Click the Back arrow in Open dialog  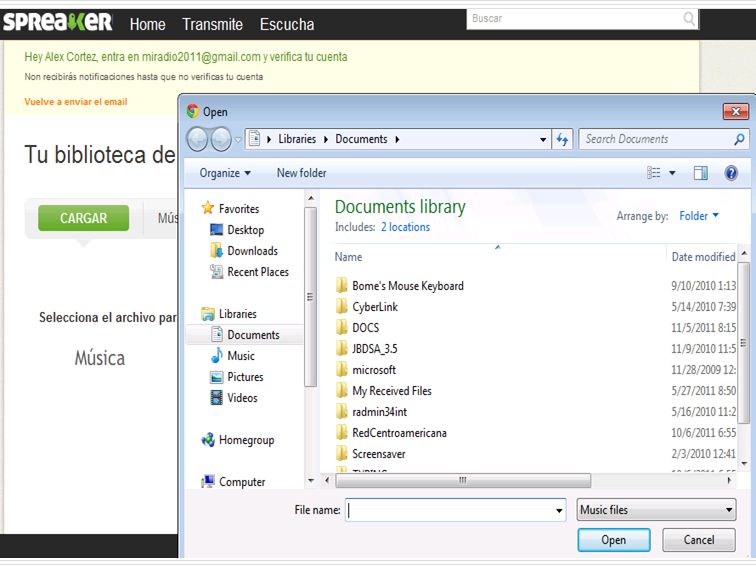point(197,139)
